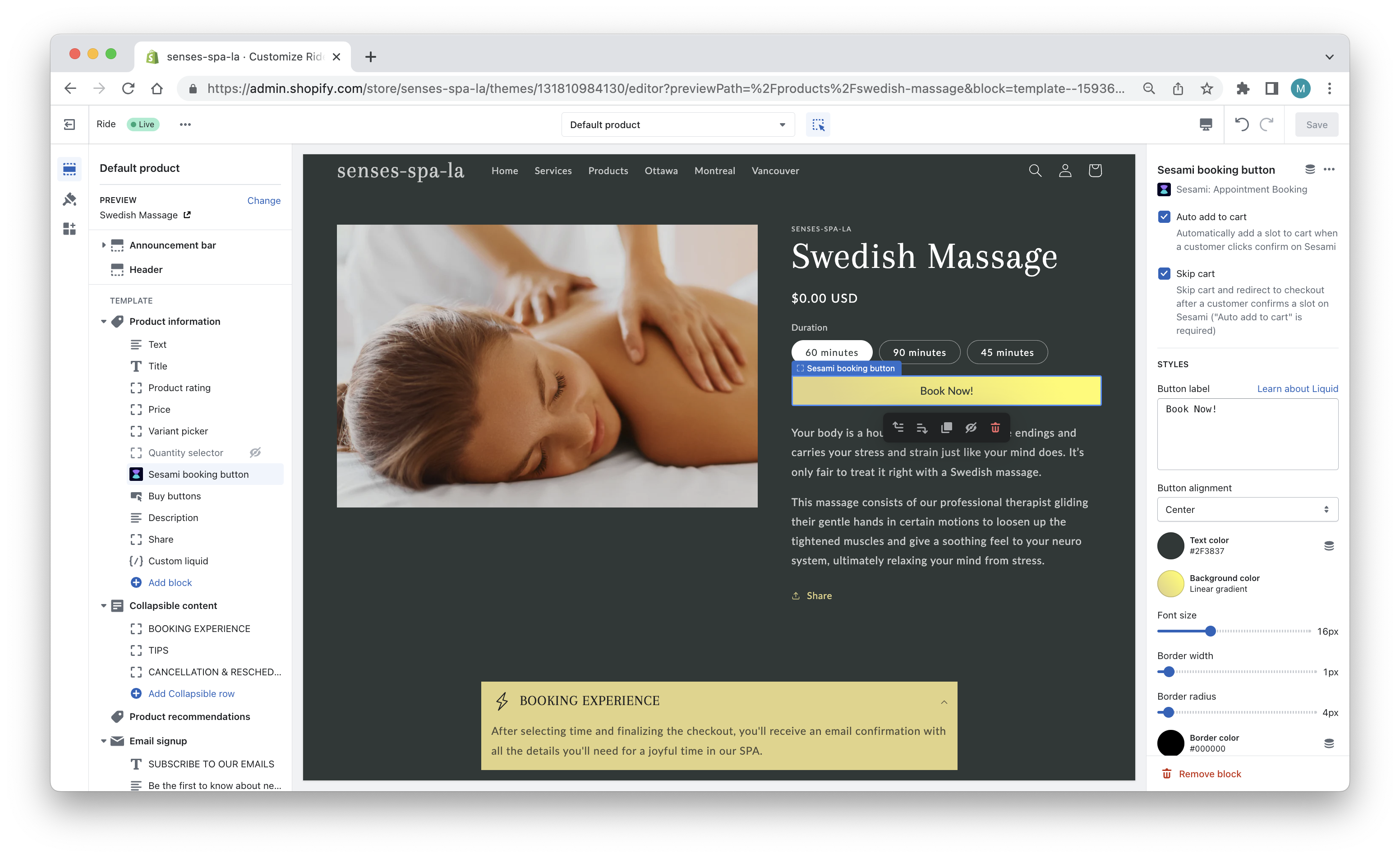Open the storefront cart icon
This screenshot has width=1400, height=858.
click(x=1095, y=171)
